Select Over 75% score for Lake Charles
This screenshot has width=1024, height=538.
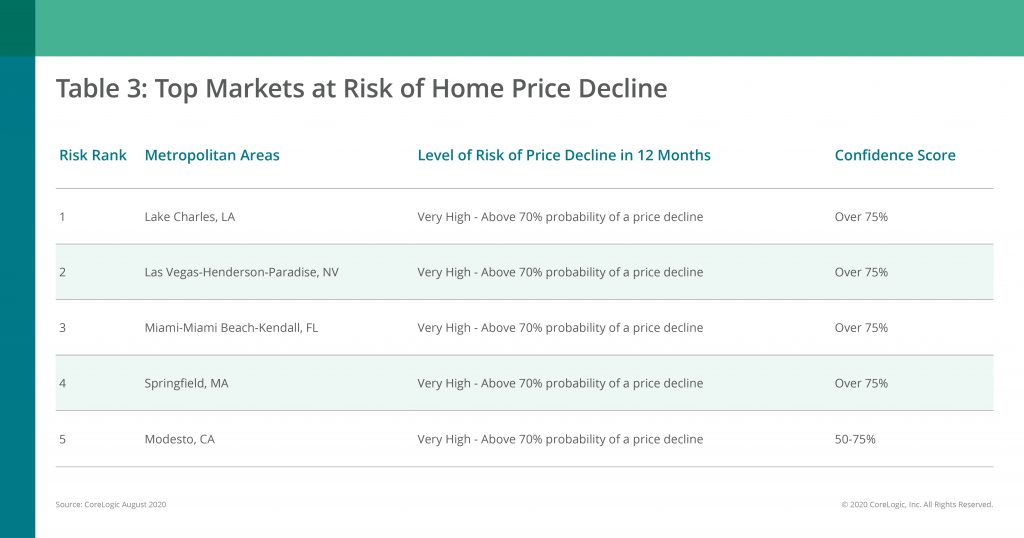click(x=861, y=217)
